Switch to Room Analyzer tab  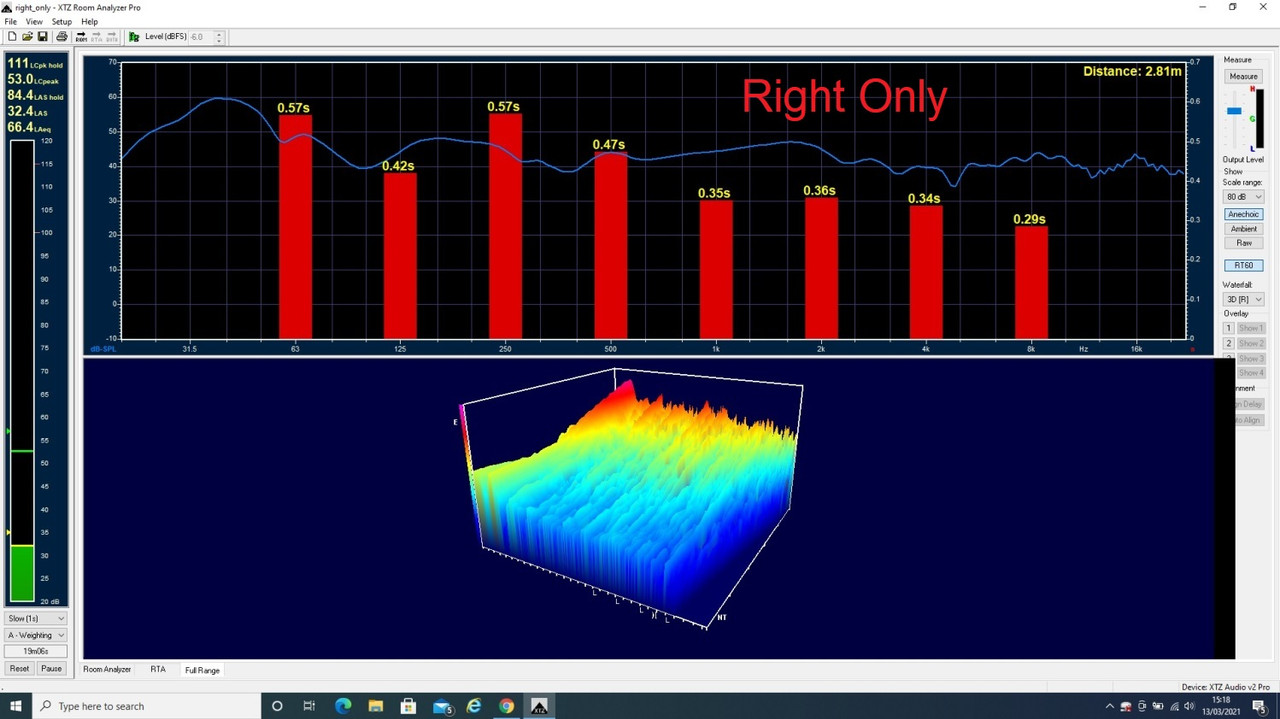pyautogui.click(x=107, y=670)
